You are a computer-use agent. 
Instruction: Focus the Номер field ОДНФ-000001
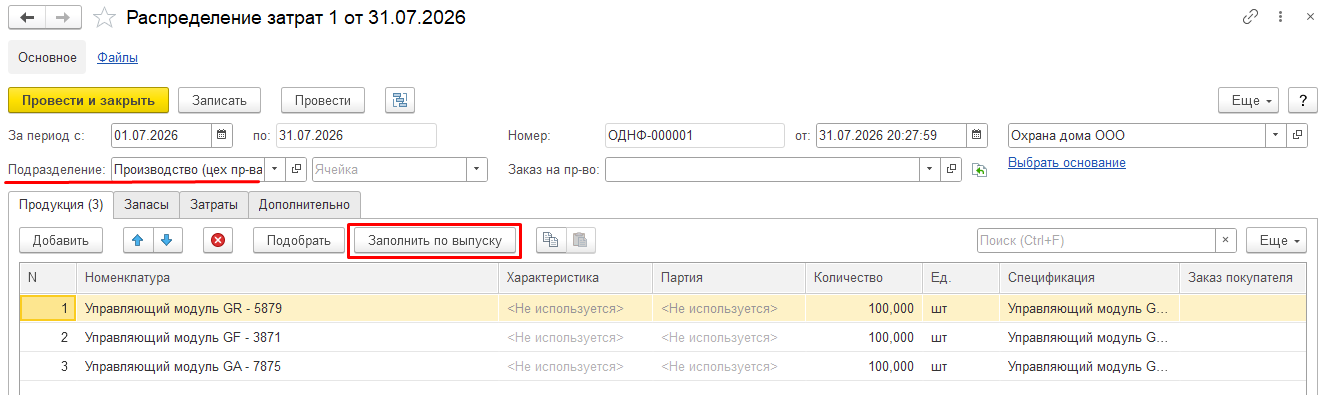click(695, 135)
